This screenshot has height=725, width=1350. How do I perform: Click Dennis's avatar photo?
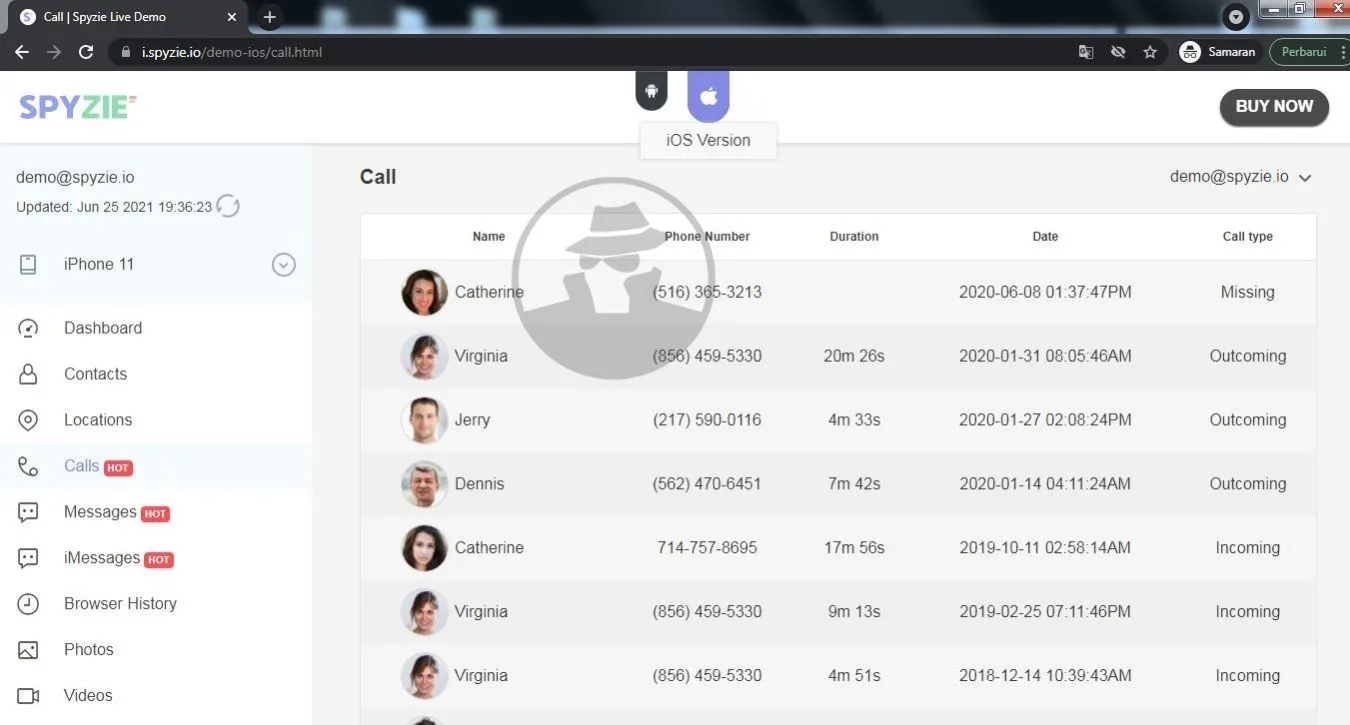(x=424, y=484)
